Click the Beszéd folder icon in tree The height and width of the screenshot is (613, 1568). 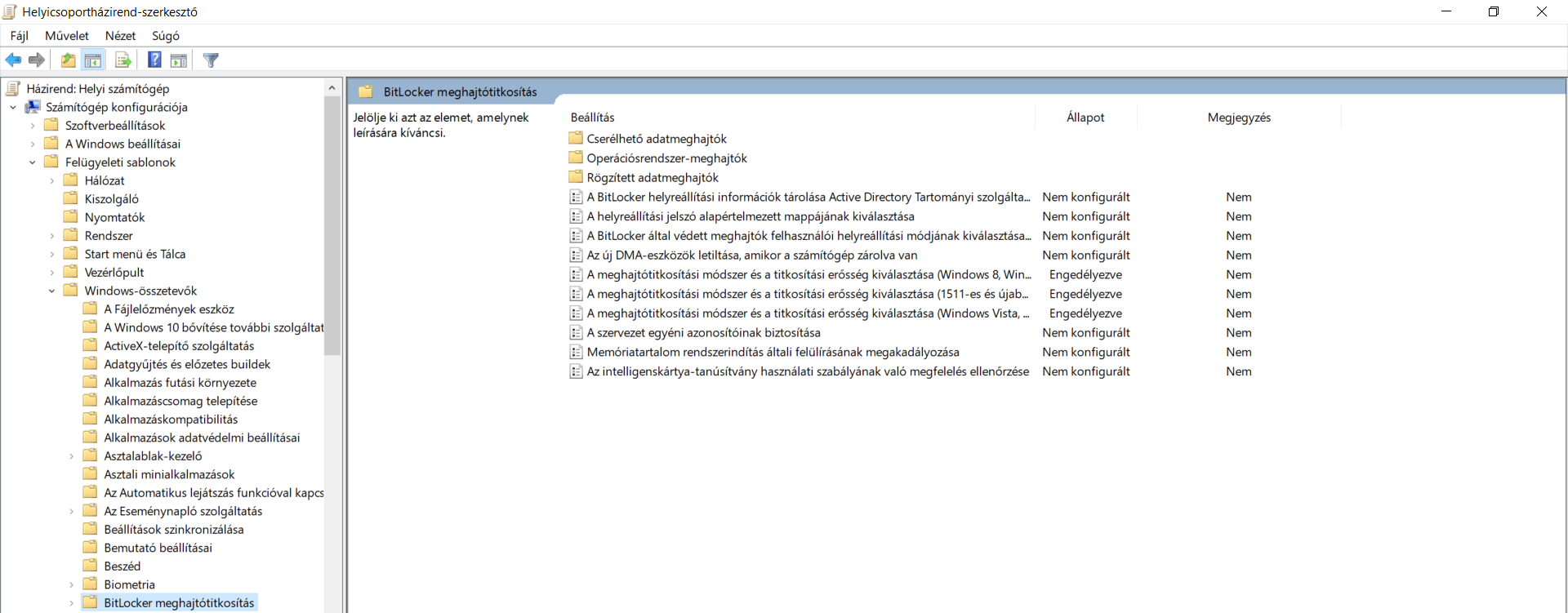(91, 566)
